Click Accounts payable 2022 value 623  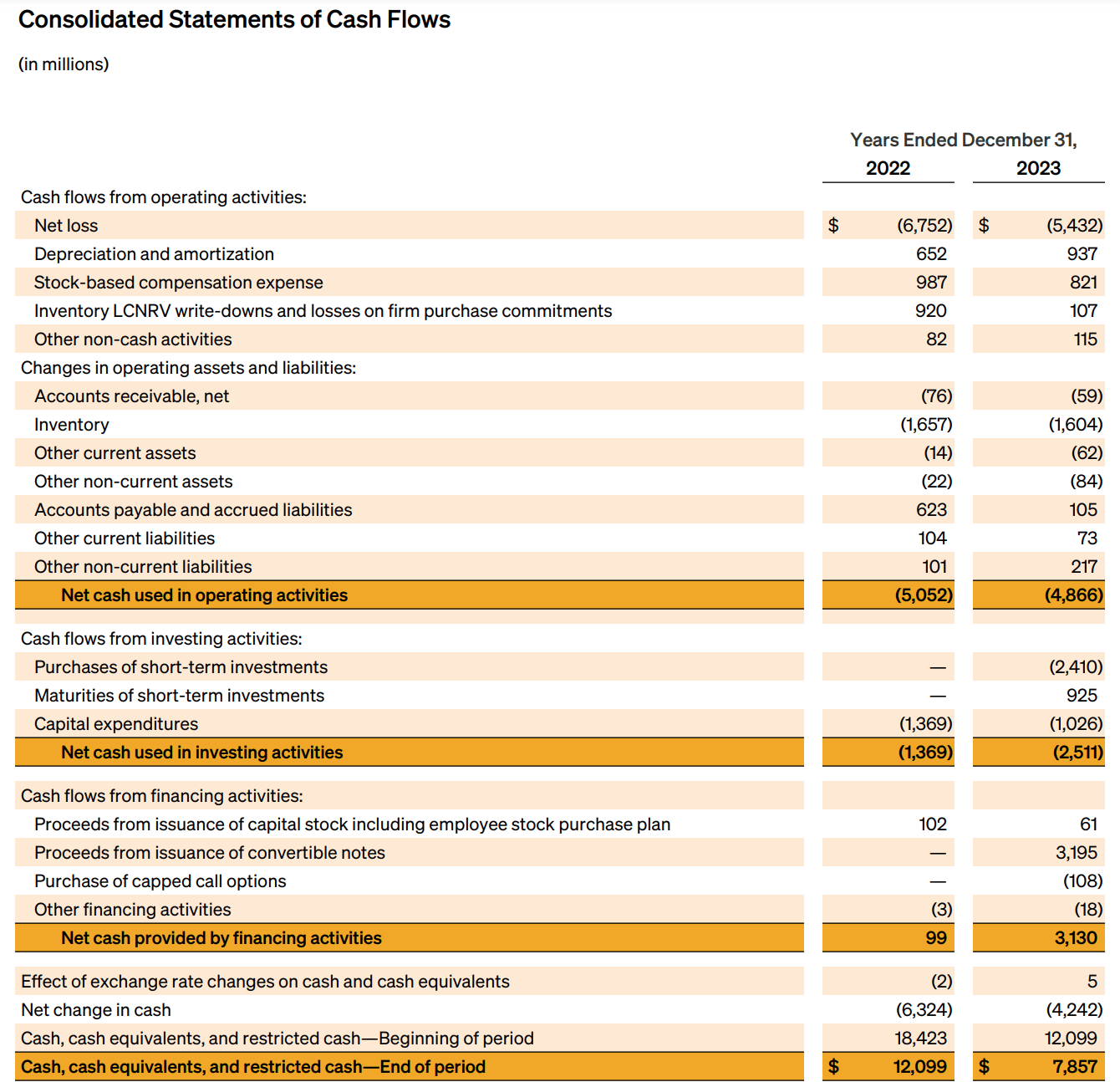coord(931,510)
